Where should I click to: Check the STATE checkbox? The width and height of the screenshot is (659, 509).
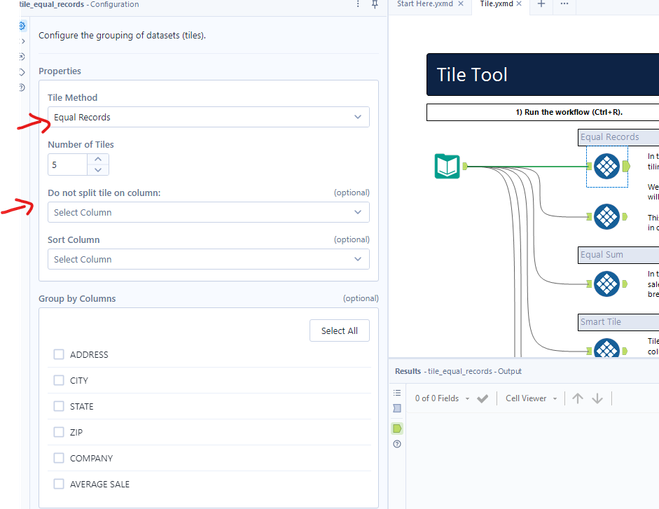point(59,406)
